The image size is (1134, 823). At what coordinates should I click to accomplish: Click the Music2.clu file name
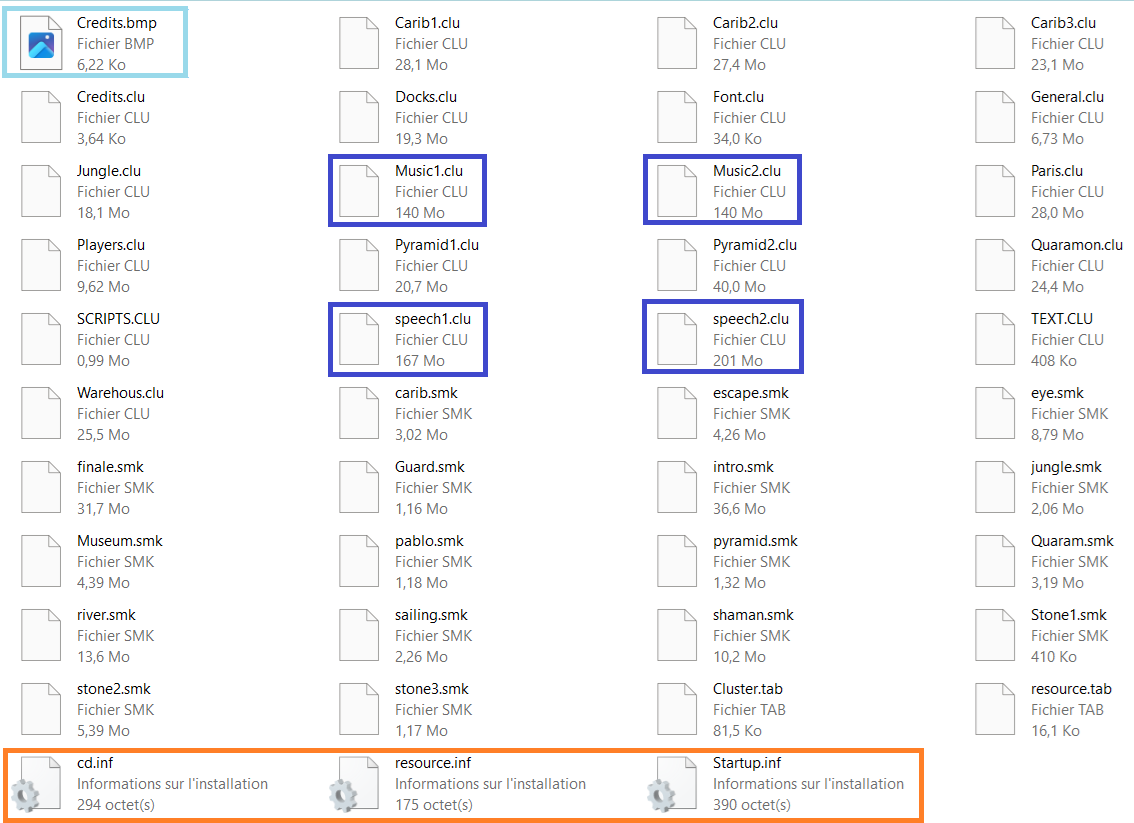[746, 171]
